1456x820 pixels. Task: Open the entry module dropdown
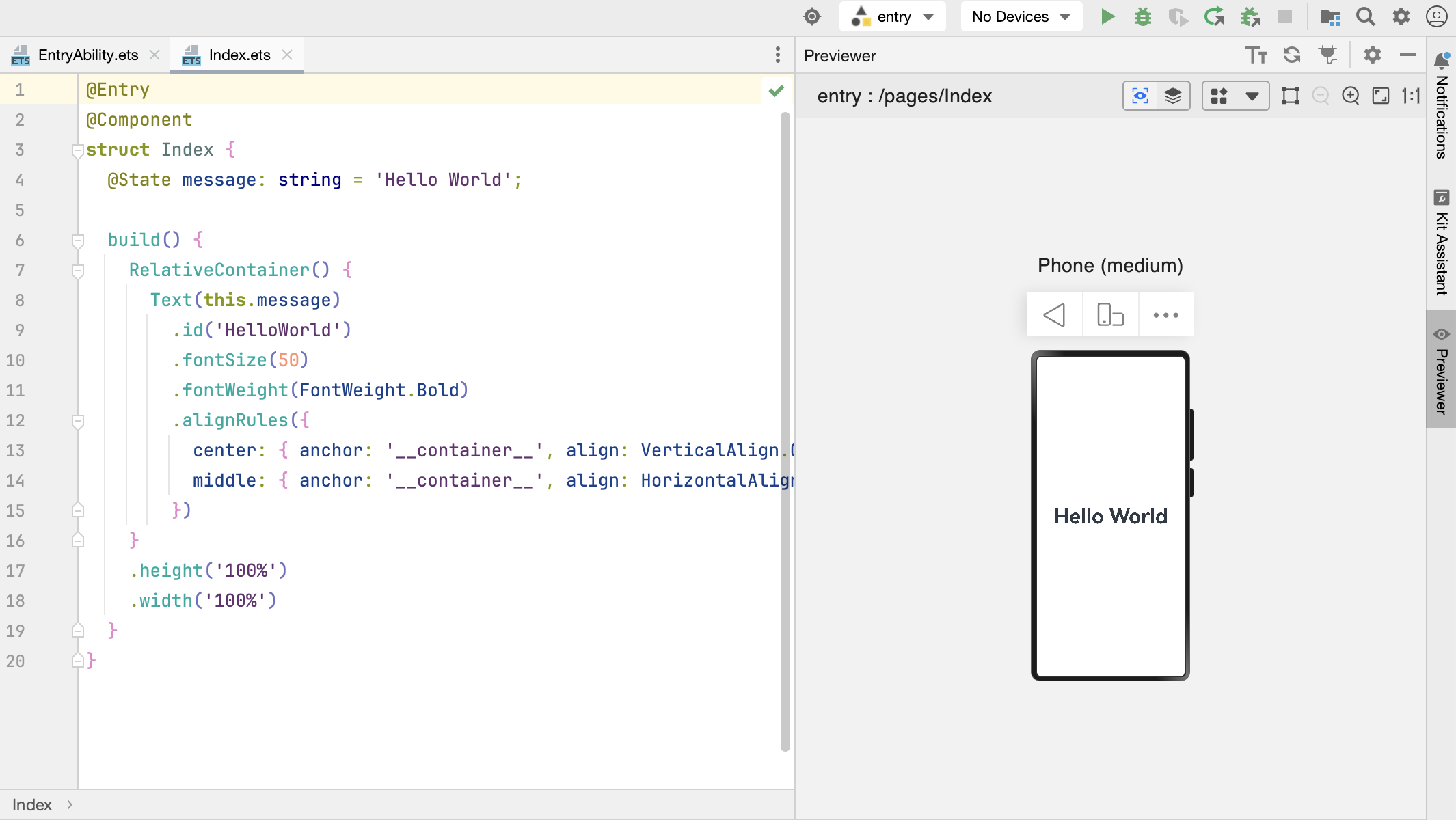893,16
